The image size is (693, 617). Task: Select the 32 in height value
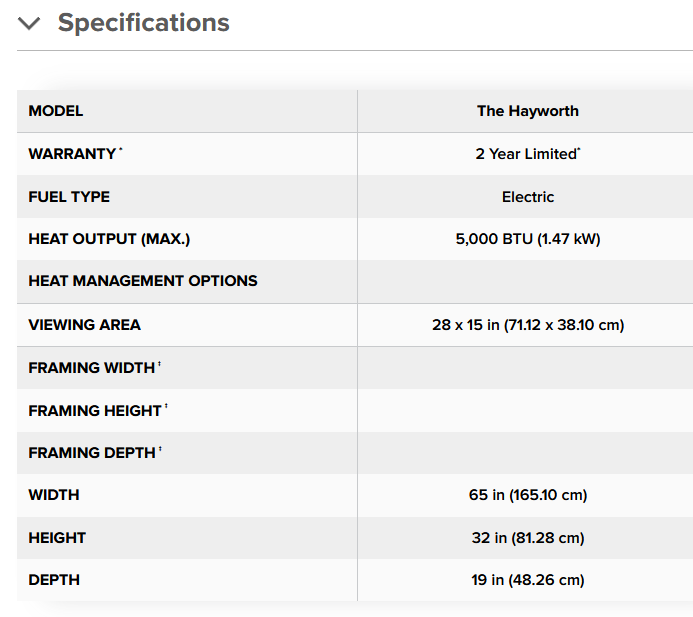coord(527,538)
